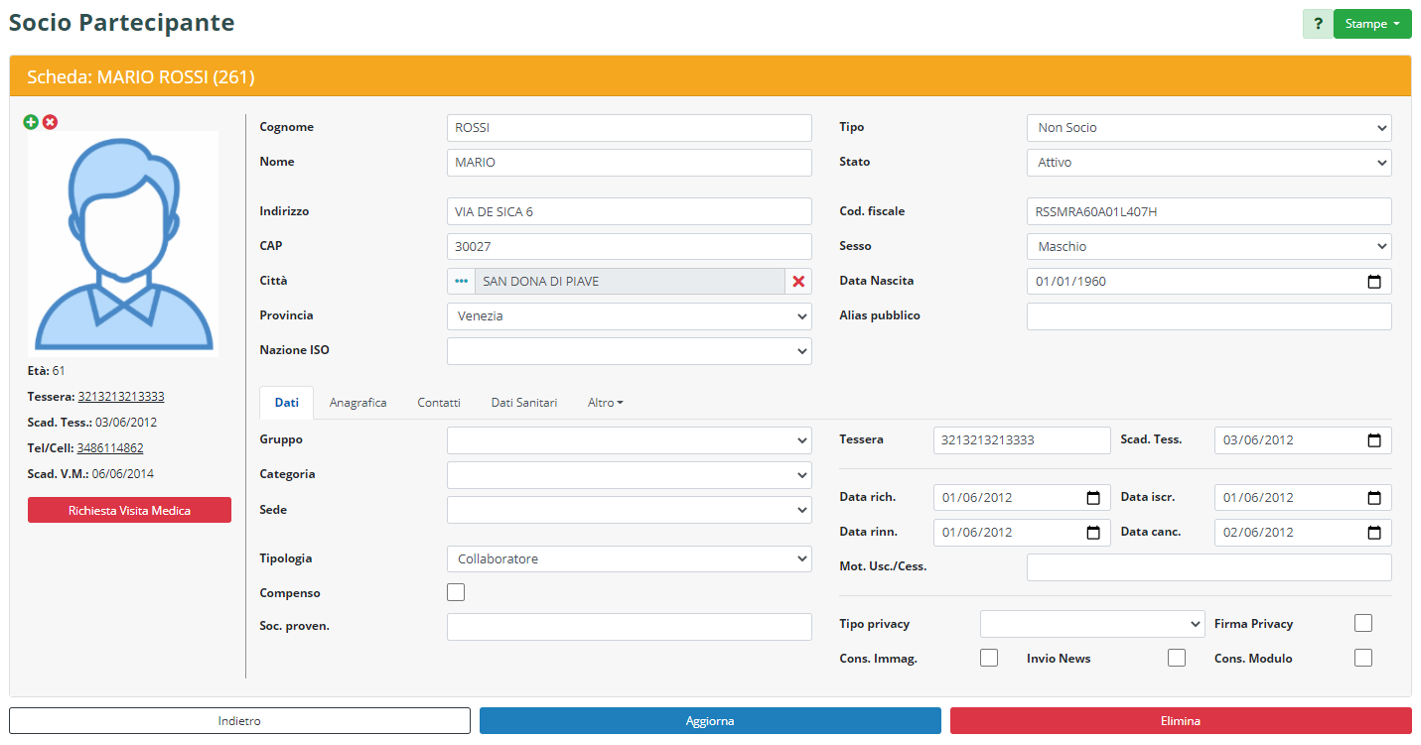Open the Data Nascita calendar picker icon
This screenshot has height=745, width=1421.
(1374, 282)
